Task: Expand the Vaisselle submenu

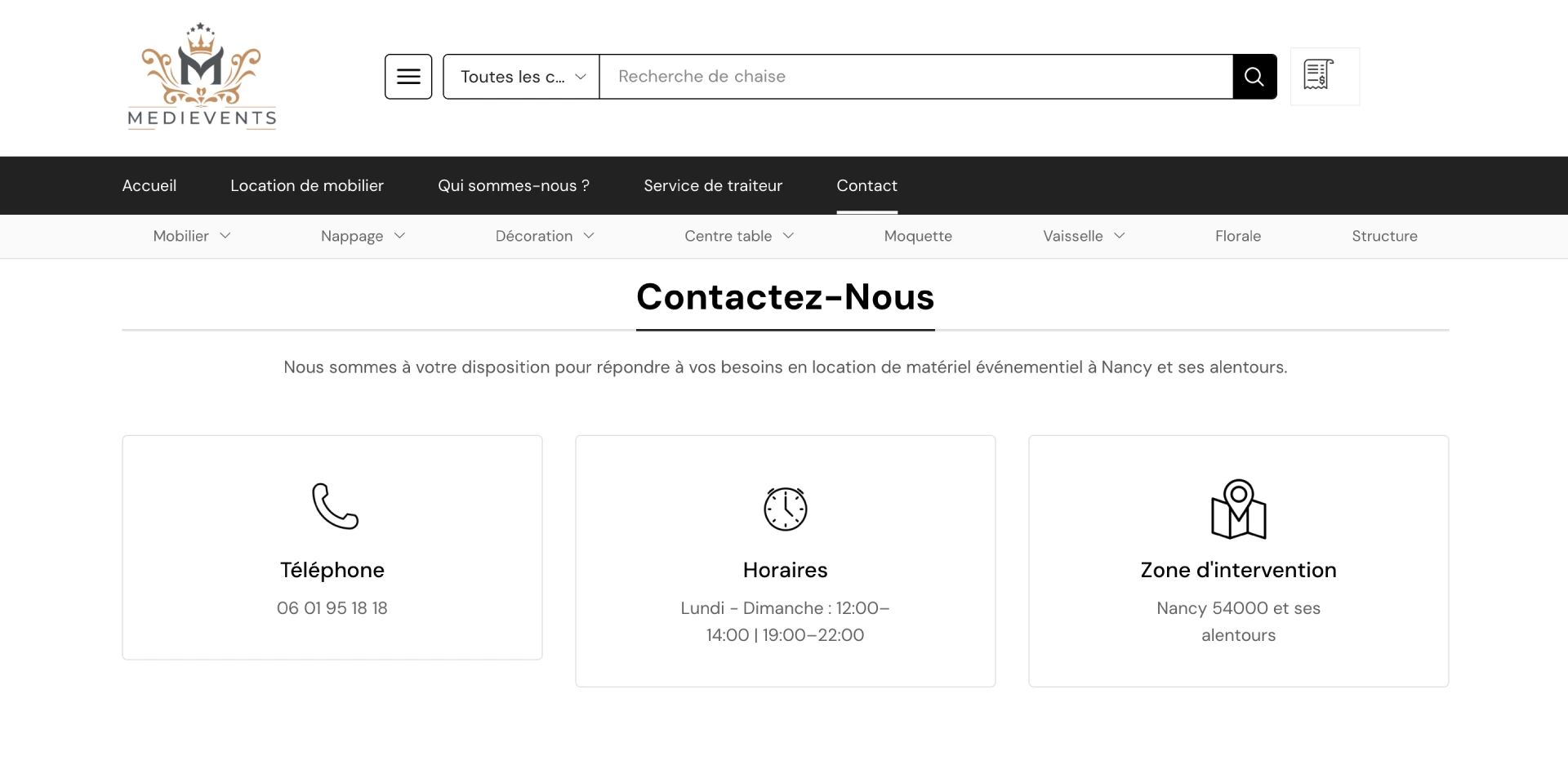Action: (1084, 236)
